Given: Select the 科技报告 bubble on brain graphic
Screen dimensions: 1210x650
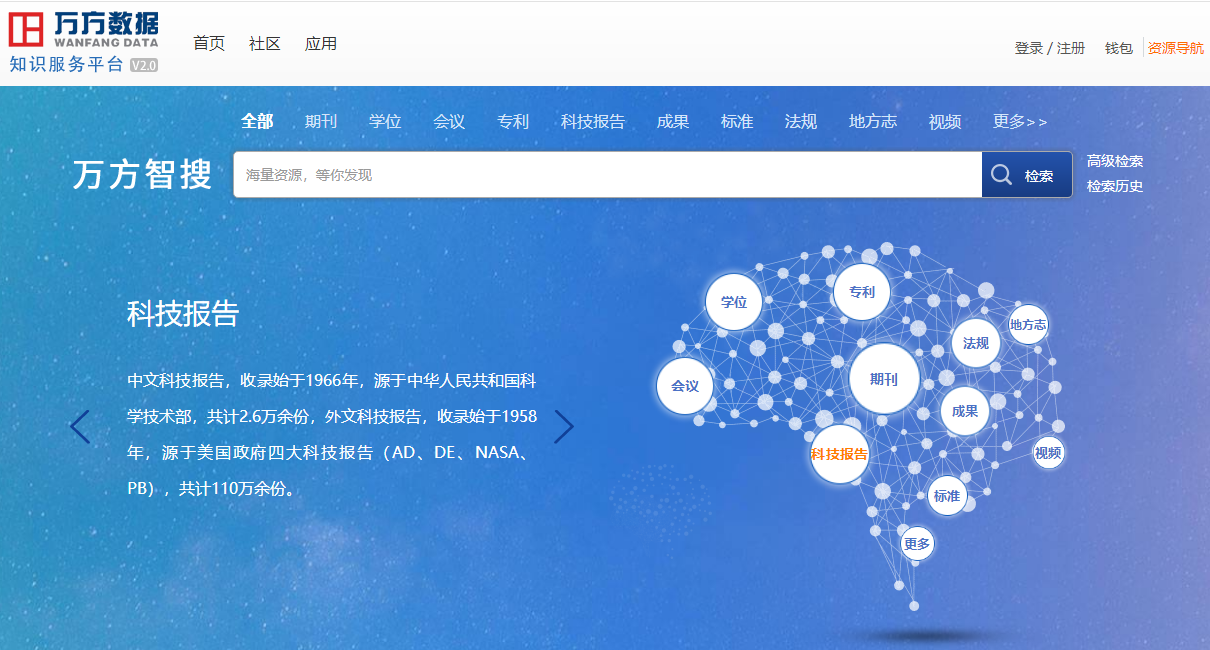Looking at the screenshot, I should pyautogui.click(x=840, y=454).
